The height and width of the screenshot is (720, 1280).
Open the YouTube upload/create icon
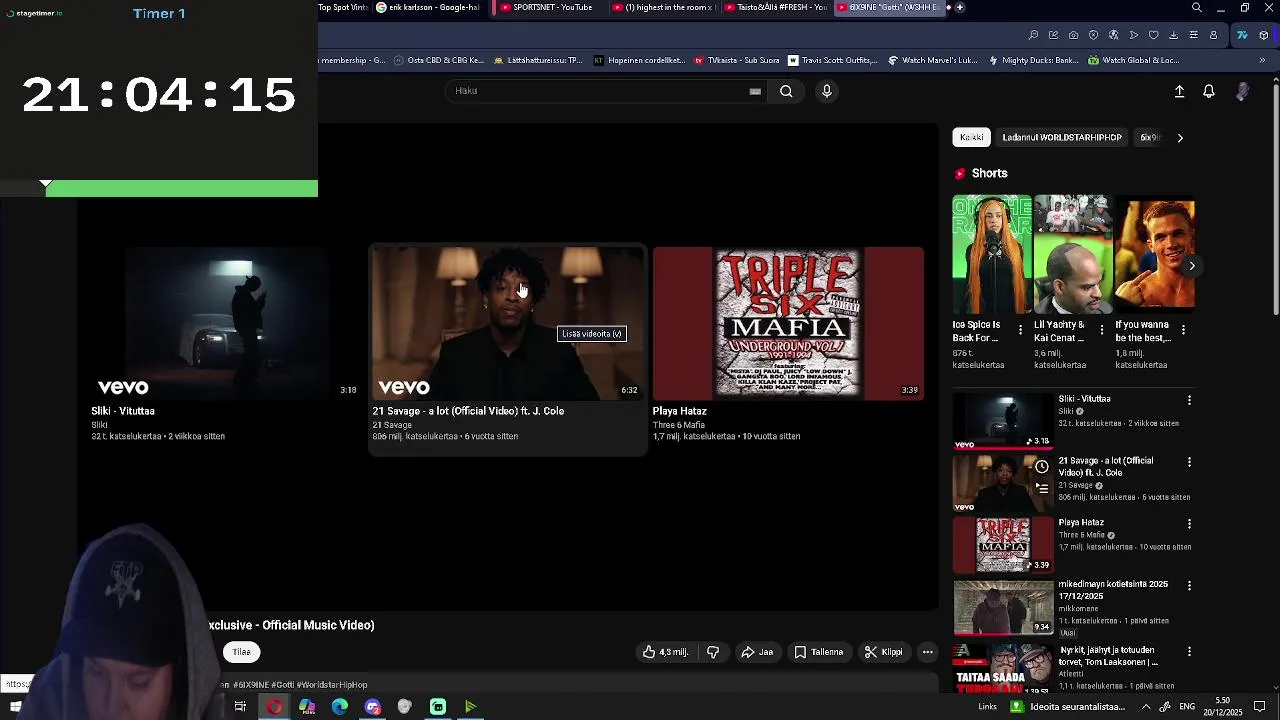[1179, 91]
